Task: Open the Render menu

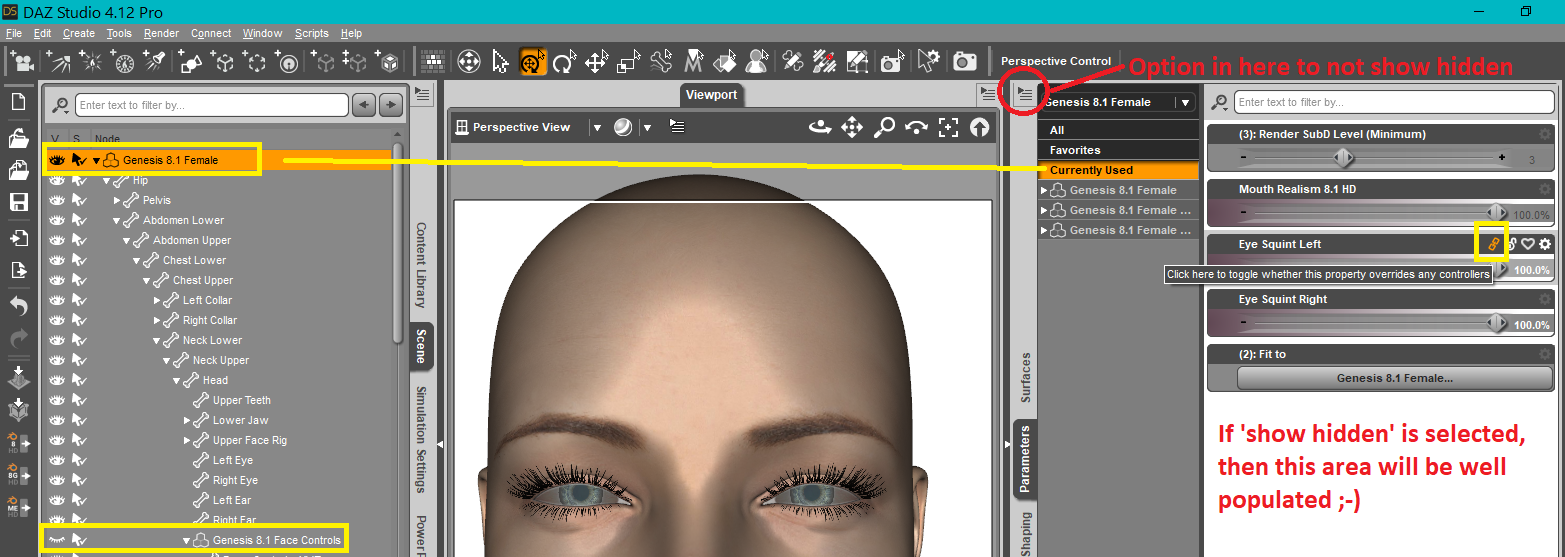Action: point(161,33)
